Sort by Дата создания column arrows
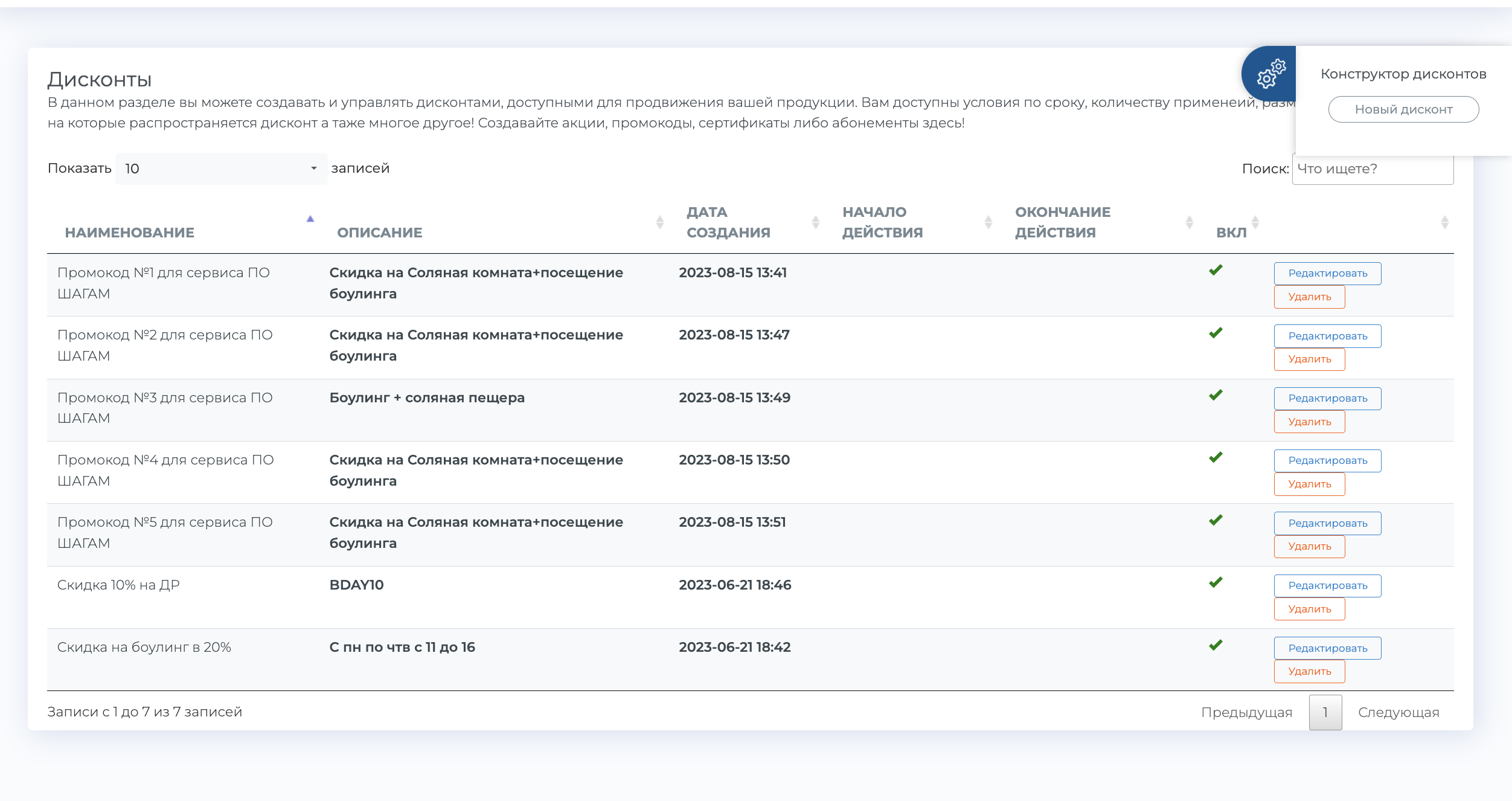Viewport: 1512px width, 801px height. pyautogui.click(x=815, y=222)
